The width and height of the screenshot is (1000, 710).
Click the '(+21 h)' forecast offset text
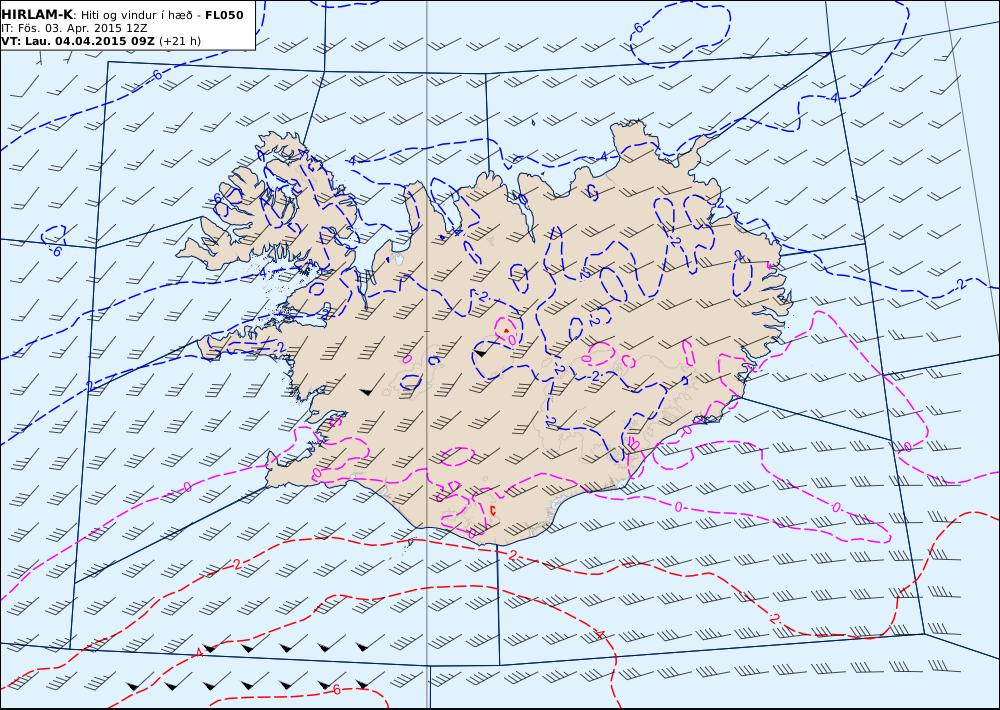180,41
